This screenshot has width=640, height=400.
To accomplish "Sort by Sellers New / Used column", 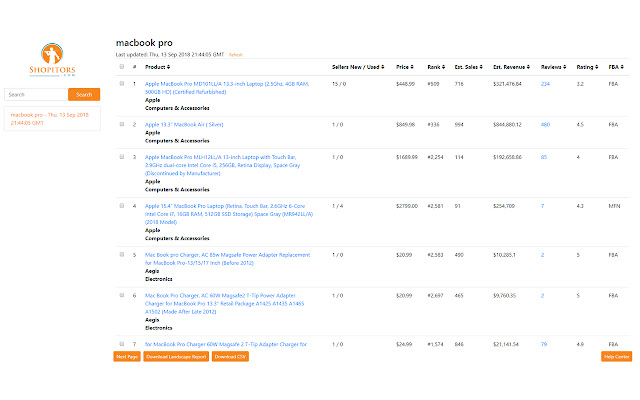I will [x=358, y=67].
